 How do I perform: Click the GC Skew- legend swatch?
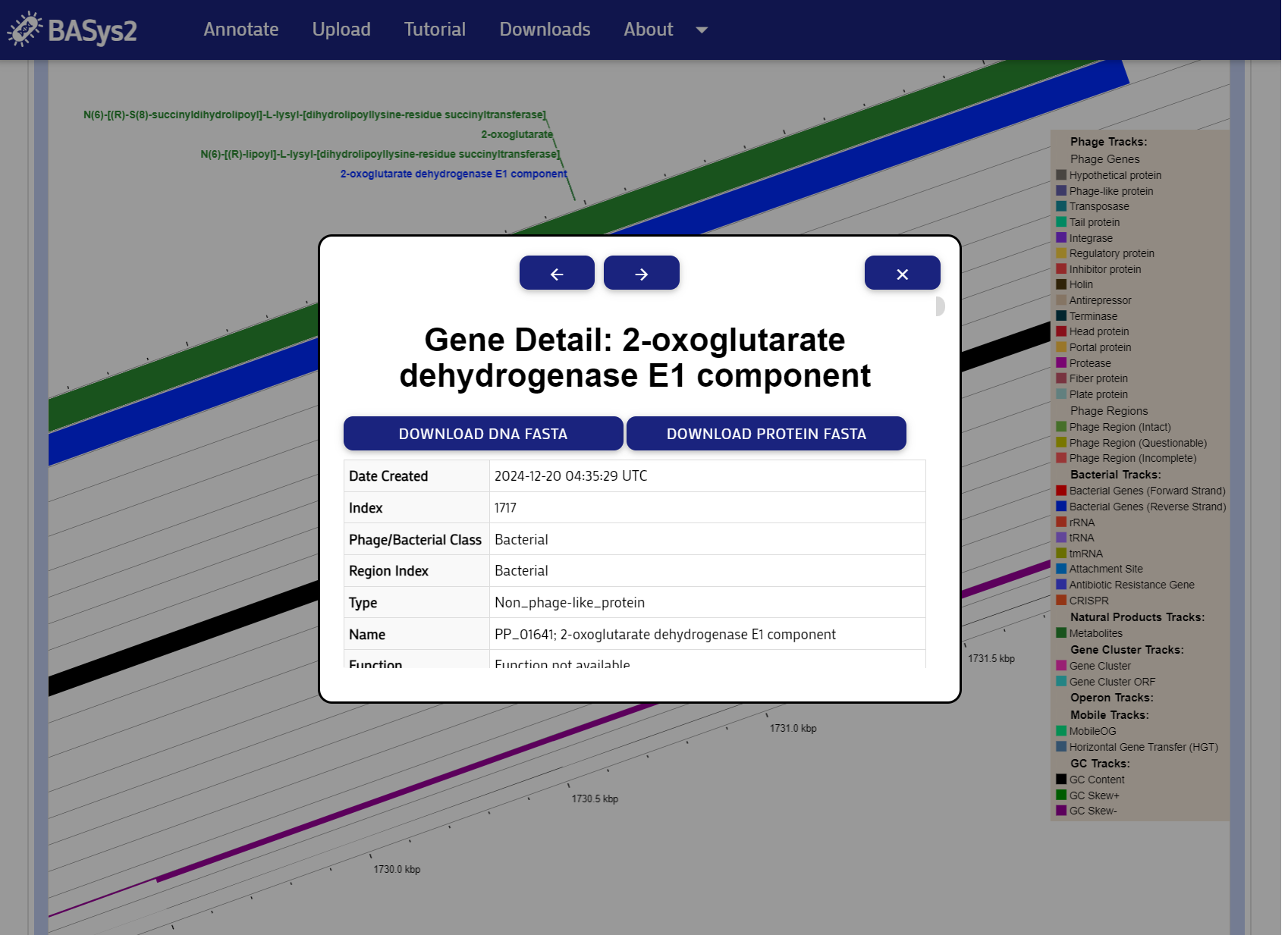pos(1061,811)
